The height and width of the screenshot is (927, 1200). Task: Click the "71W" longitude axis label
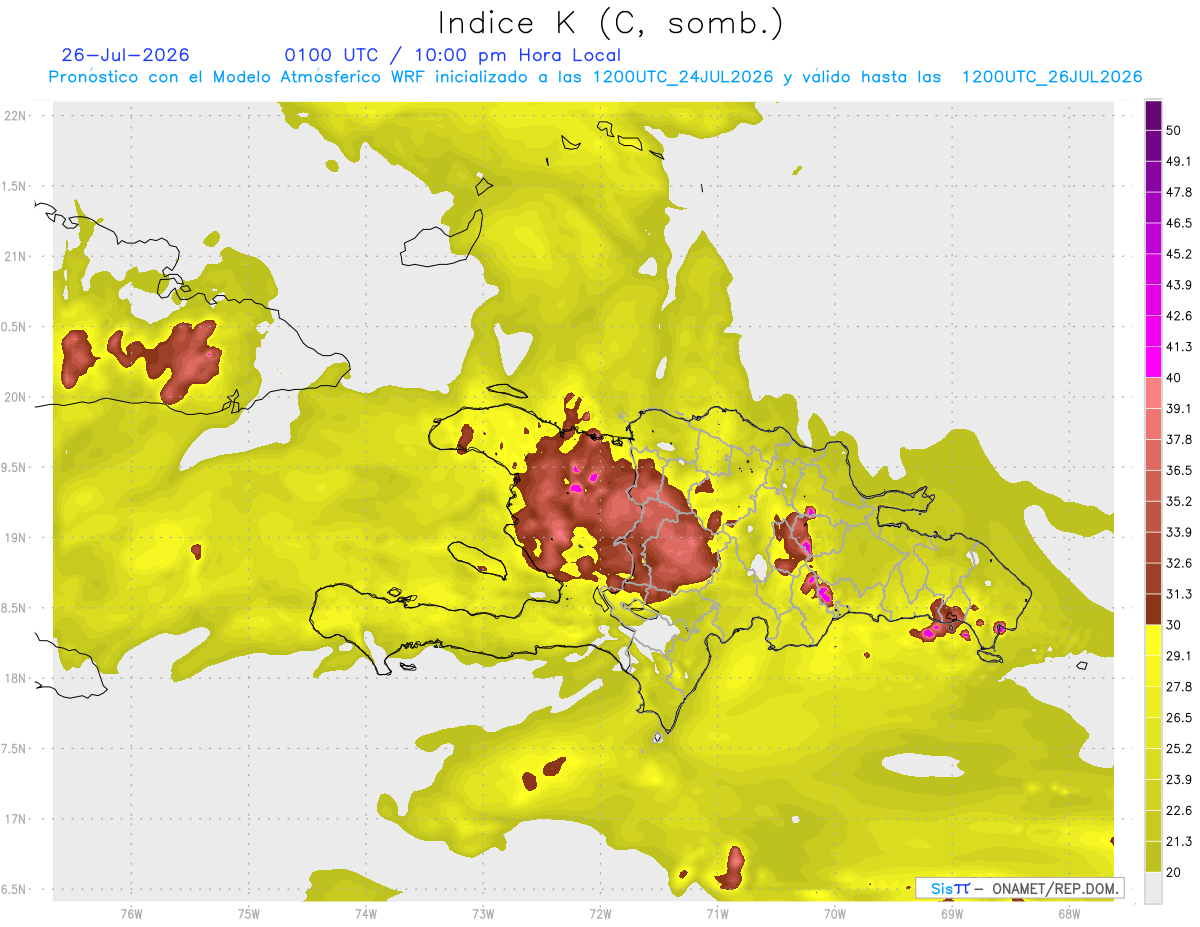(x=717, y=913)
